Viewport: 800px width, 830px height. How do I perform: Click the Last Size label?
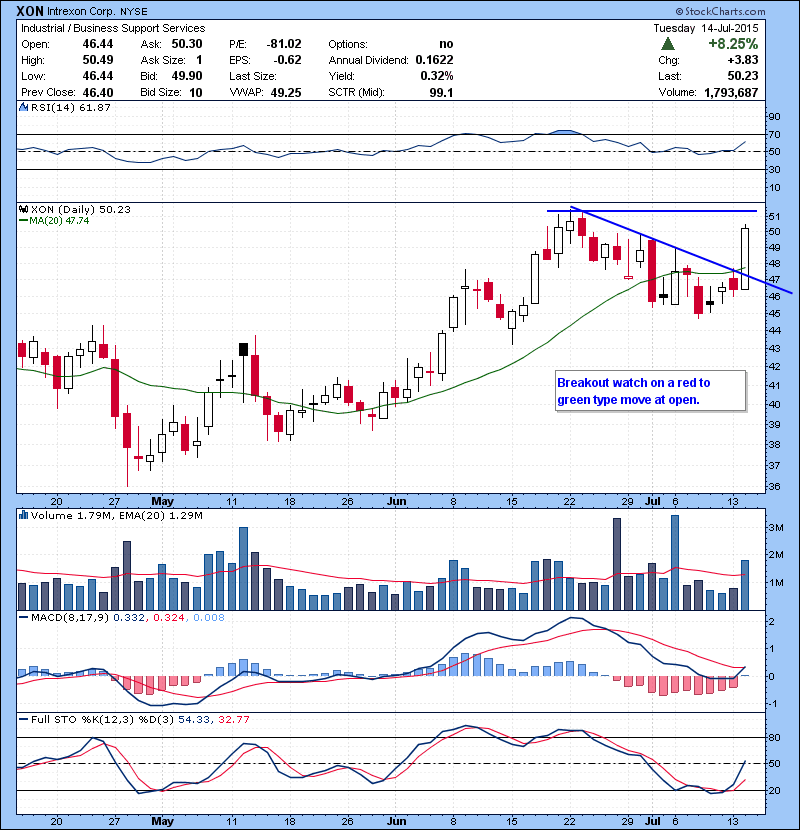point(253,76)
